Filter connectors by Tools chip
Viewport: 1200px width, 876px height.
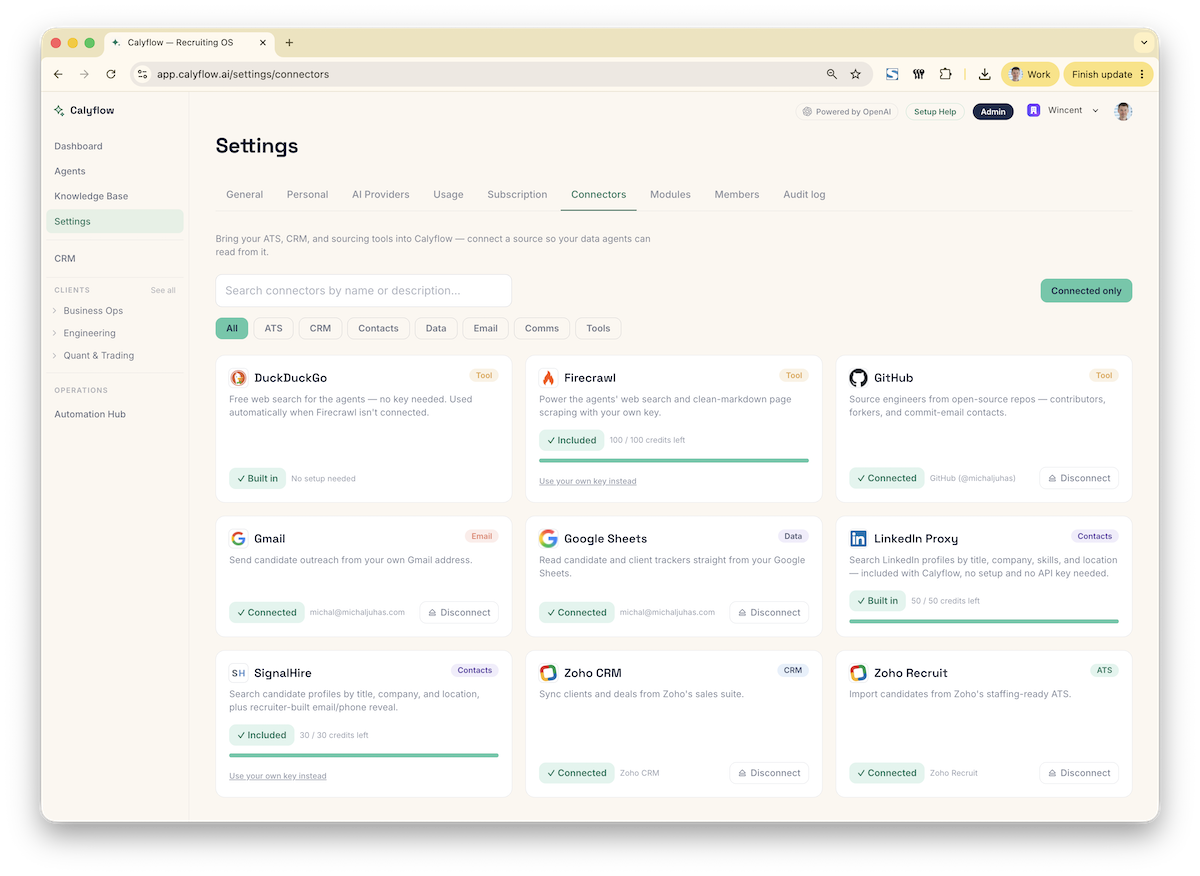point(598,328)
